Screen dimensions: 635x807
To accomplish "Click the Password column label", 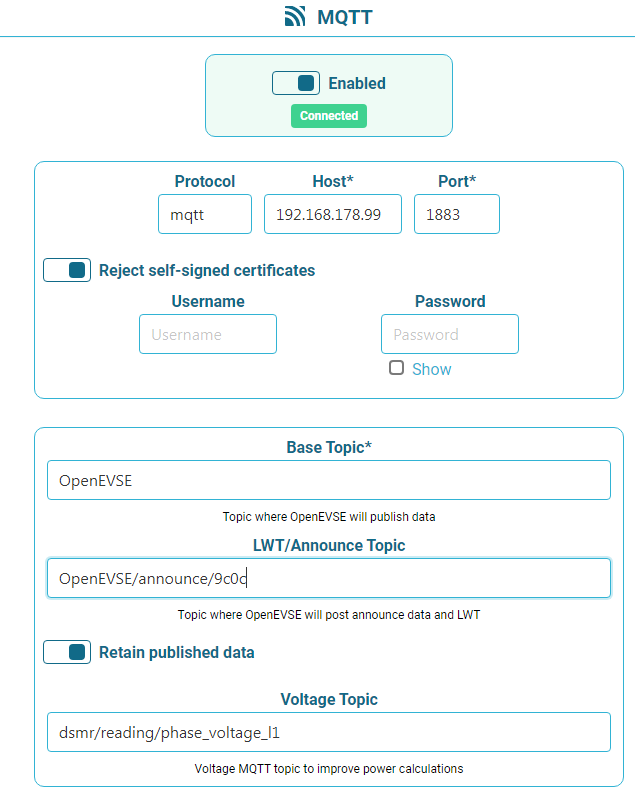I will pos(450,301).
